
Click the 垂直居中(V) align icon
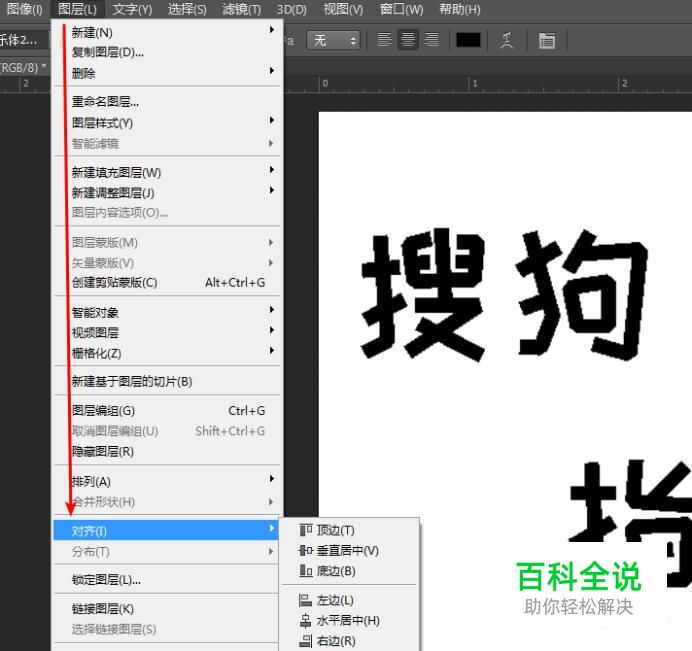[305, 550]
